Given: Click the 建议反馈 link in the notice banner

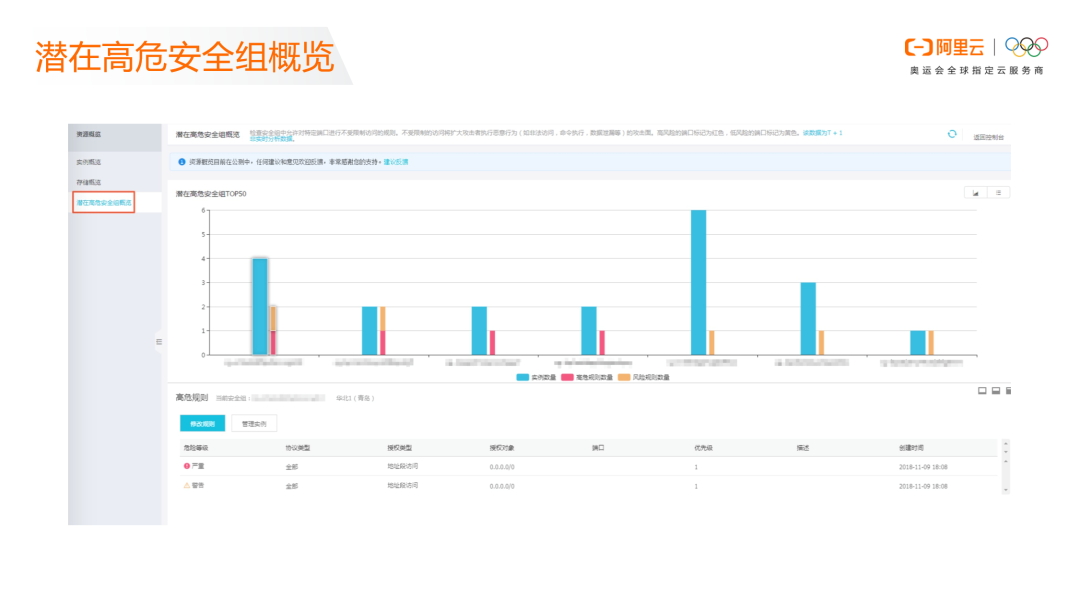Looking at the screenshot, I should coord(396,162).
